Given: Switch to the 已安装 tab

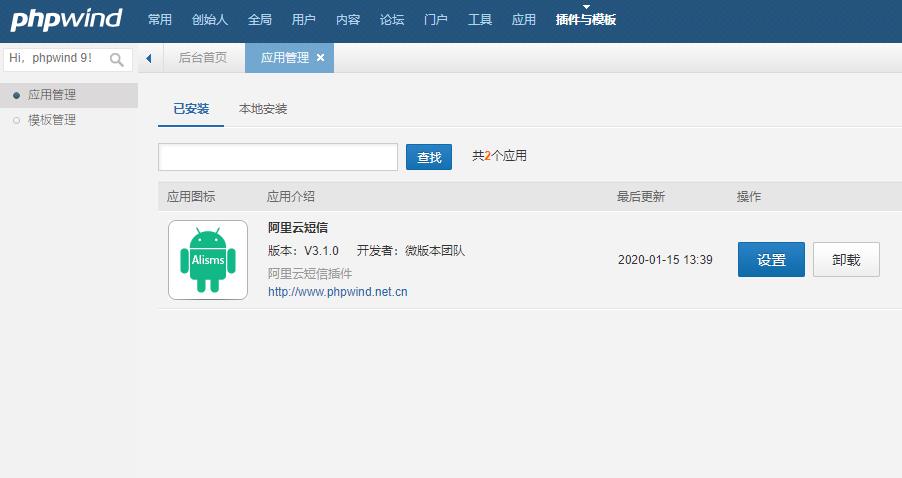Looking at the screenshot, I should (x=191, y=109).
